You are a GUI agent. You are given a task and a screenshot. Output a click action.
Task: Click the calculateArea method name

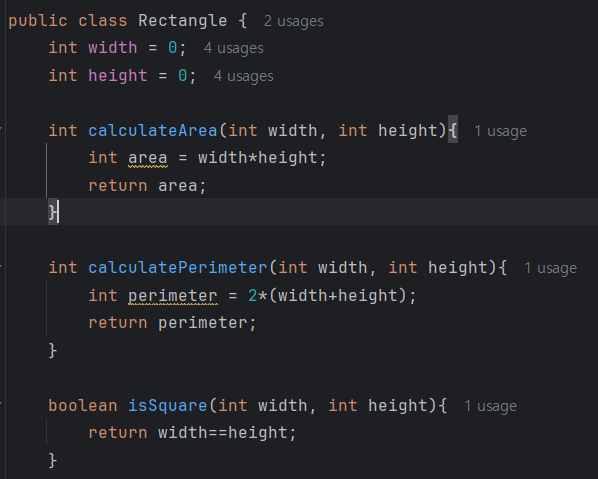(153, 131)
